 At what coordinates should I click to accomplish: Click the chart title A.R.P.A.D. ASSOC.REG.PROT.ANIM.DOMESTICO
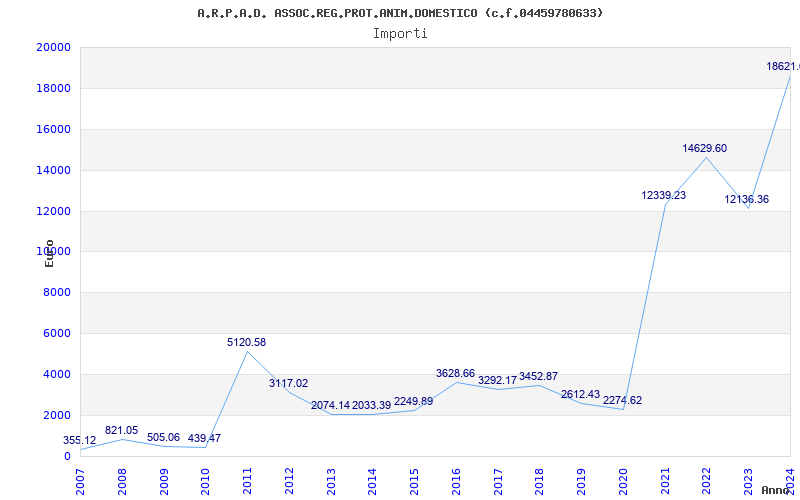coord(400,13)
